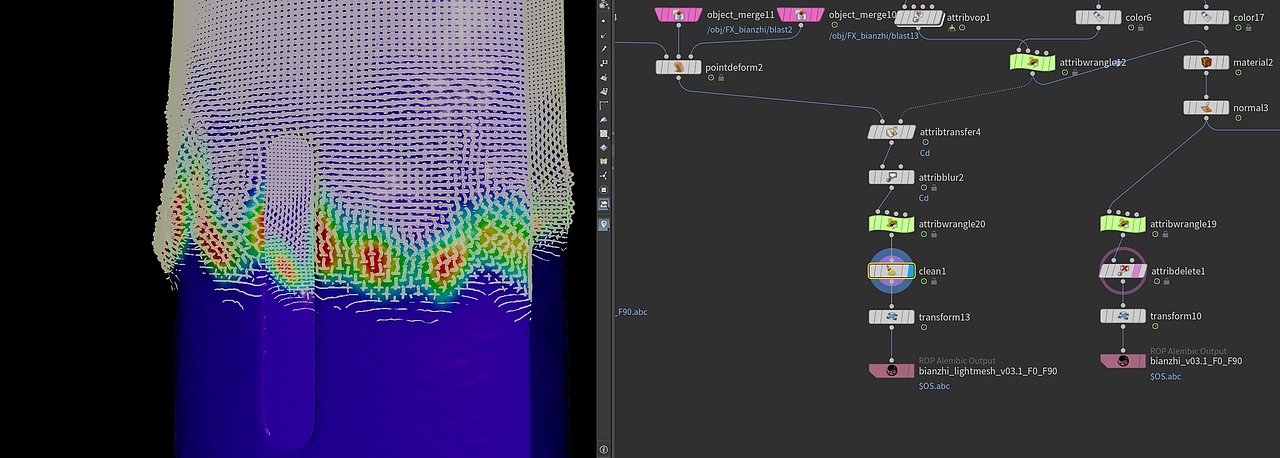Click the _F90.abc label at network's left edge

coord(630,312)
